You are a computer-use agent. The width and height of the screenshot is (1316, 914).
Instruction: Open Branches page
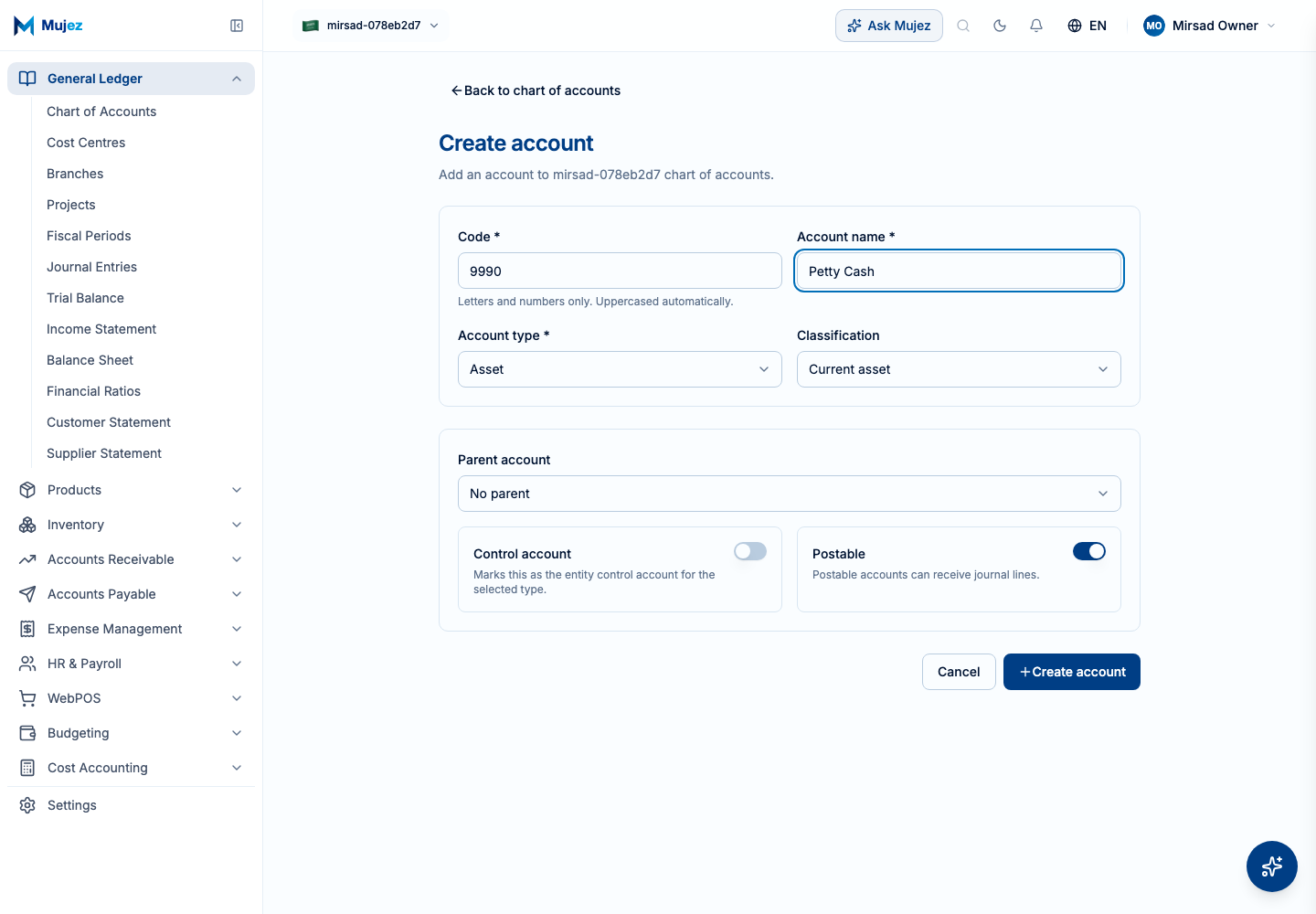75,174
